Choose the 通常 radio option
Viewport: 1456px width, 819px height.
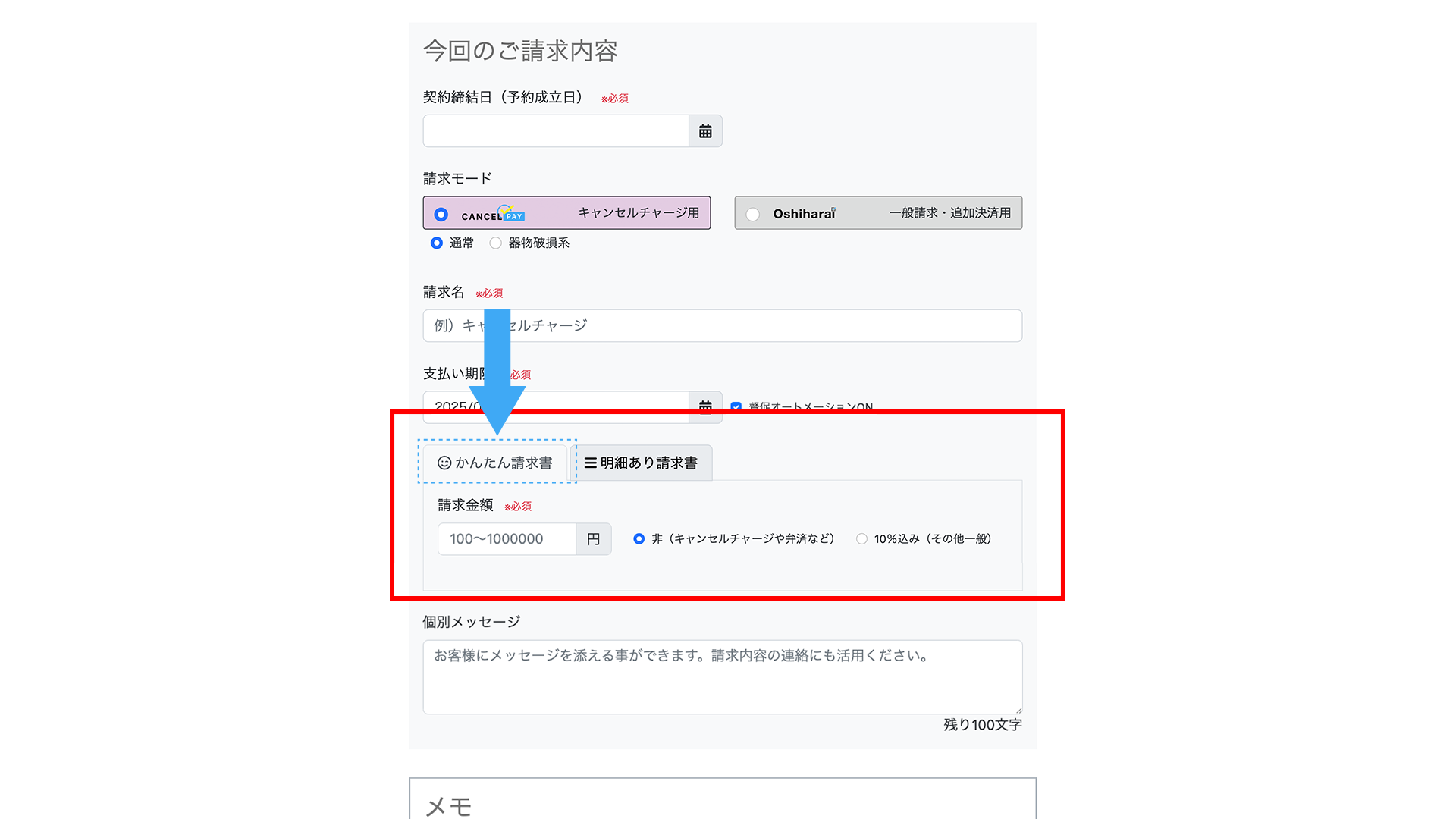pos(437,243)
